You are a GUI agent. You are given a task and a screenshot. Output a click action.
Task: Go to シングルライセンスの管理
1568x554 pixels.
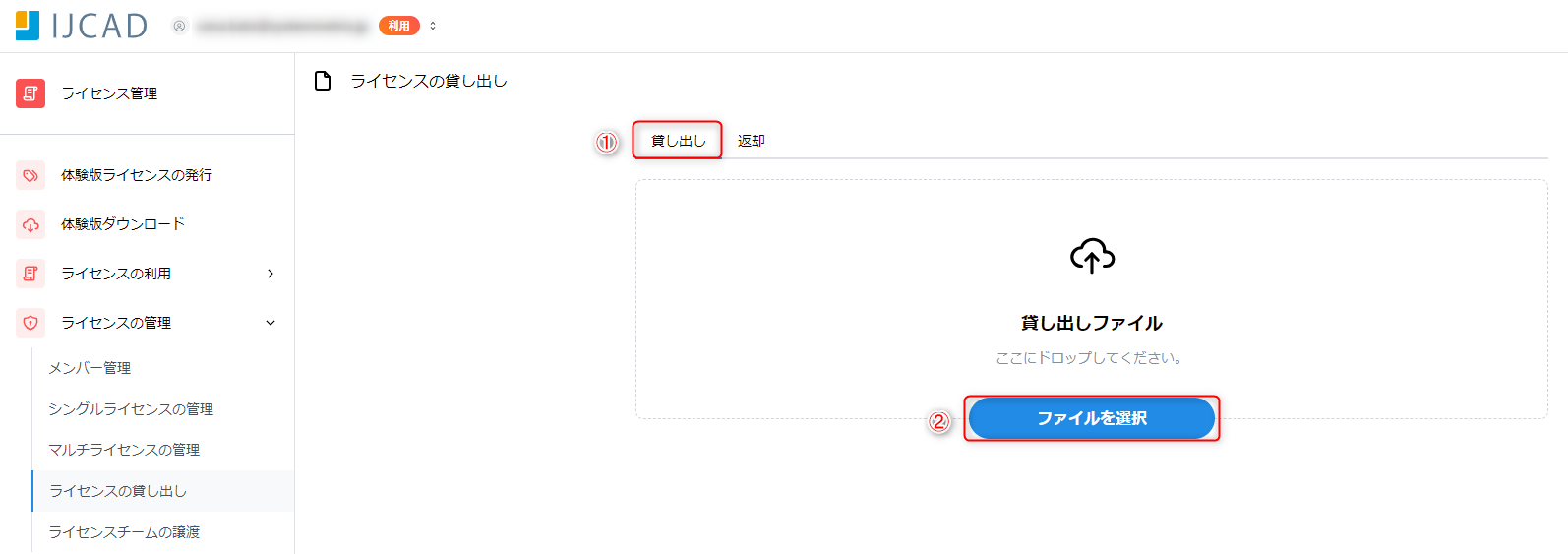click(x=131, y=409)
